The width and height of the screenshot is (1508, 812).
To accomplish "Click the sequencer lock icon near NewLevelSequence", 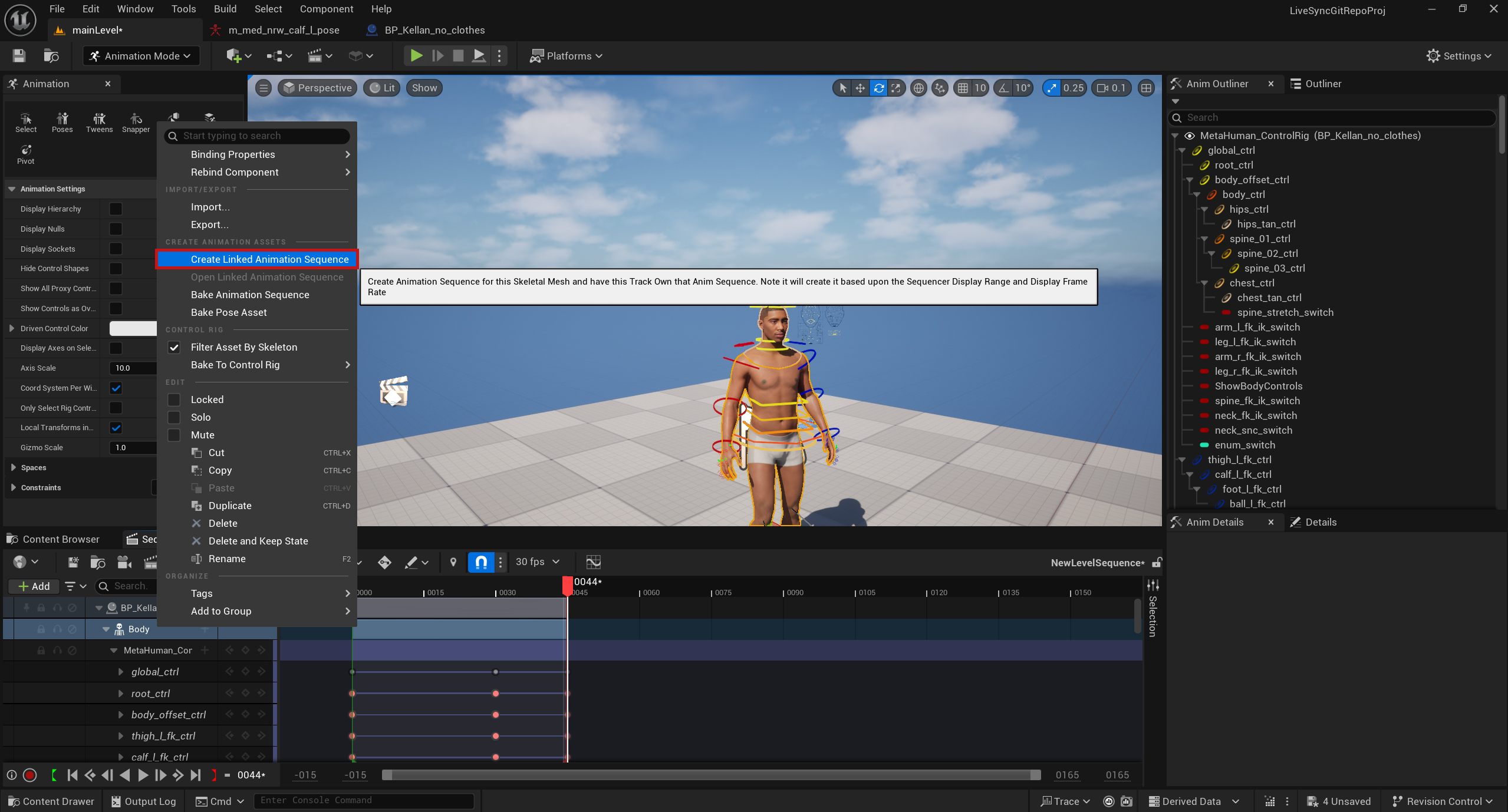I will (x=1157, y=562).
